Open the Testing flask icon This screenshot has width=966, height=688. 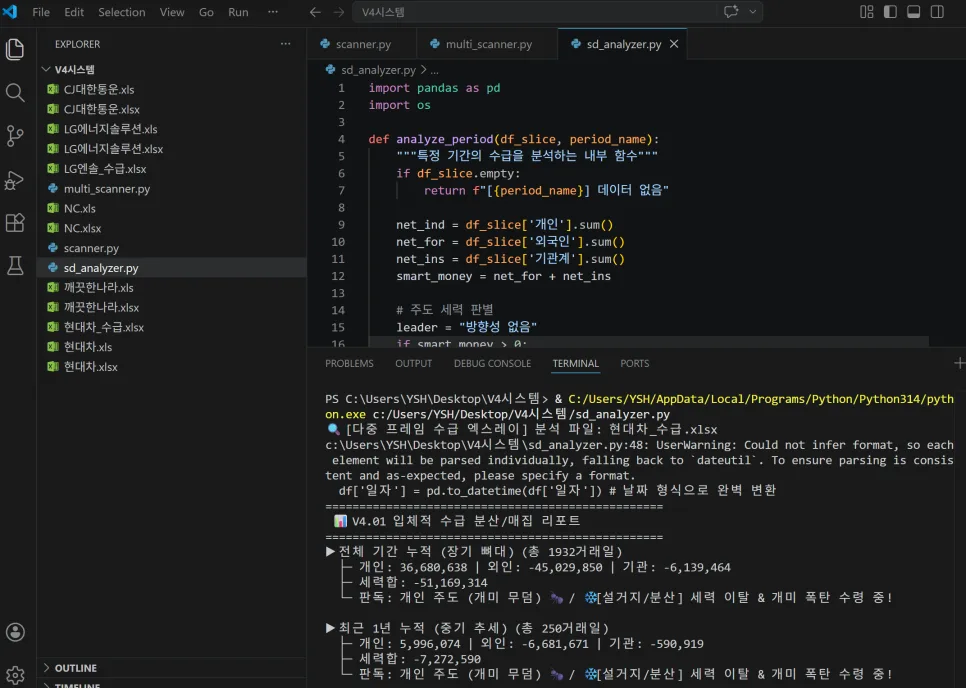click(x=15, y=265)
